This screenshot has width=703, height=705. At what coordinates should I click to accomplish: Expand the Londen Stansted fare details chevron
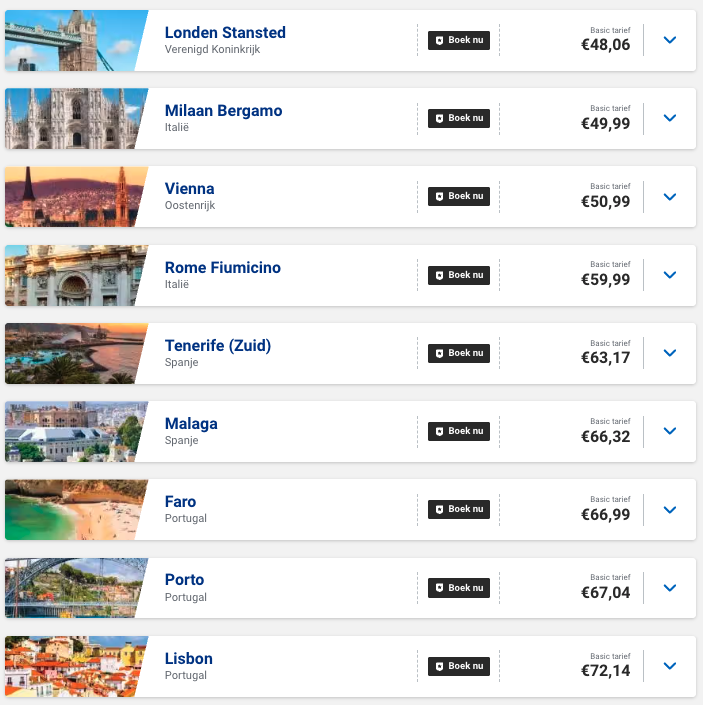click(x=670, y=40)
